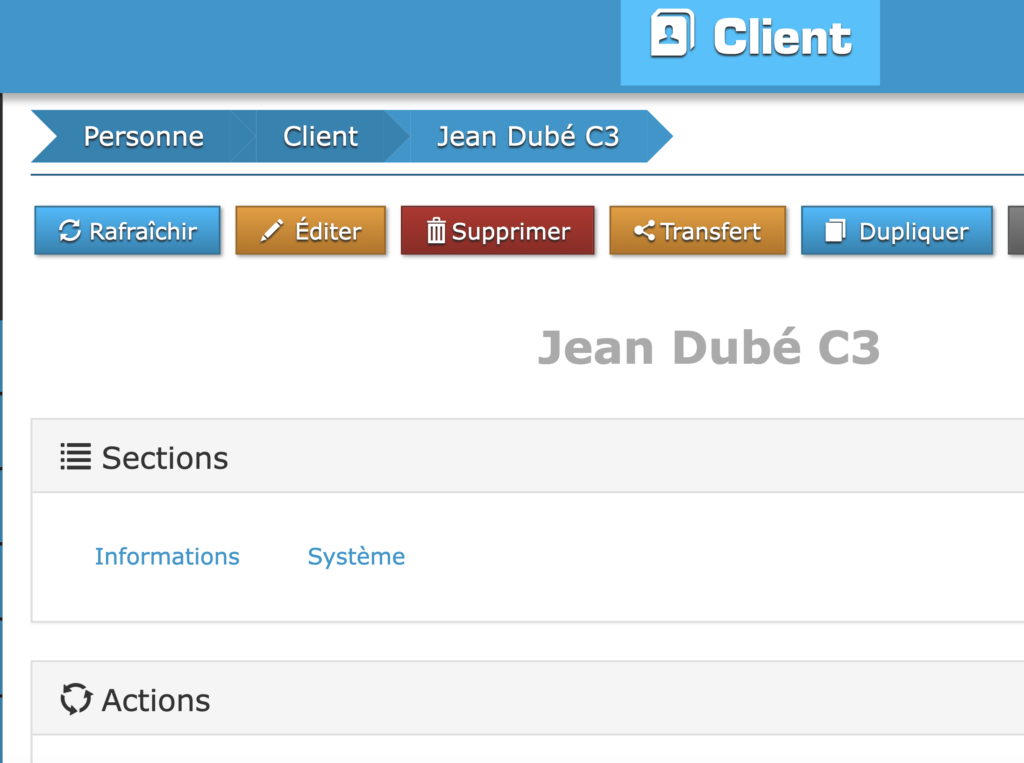Click the large Jean Dubé C3 page heading
The width and height of the screenshot is (1024, 763).
(x=708, y=347)
